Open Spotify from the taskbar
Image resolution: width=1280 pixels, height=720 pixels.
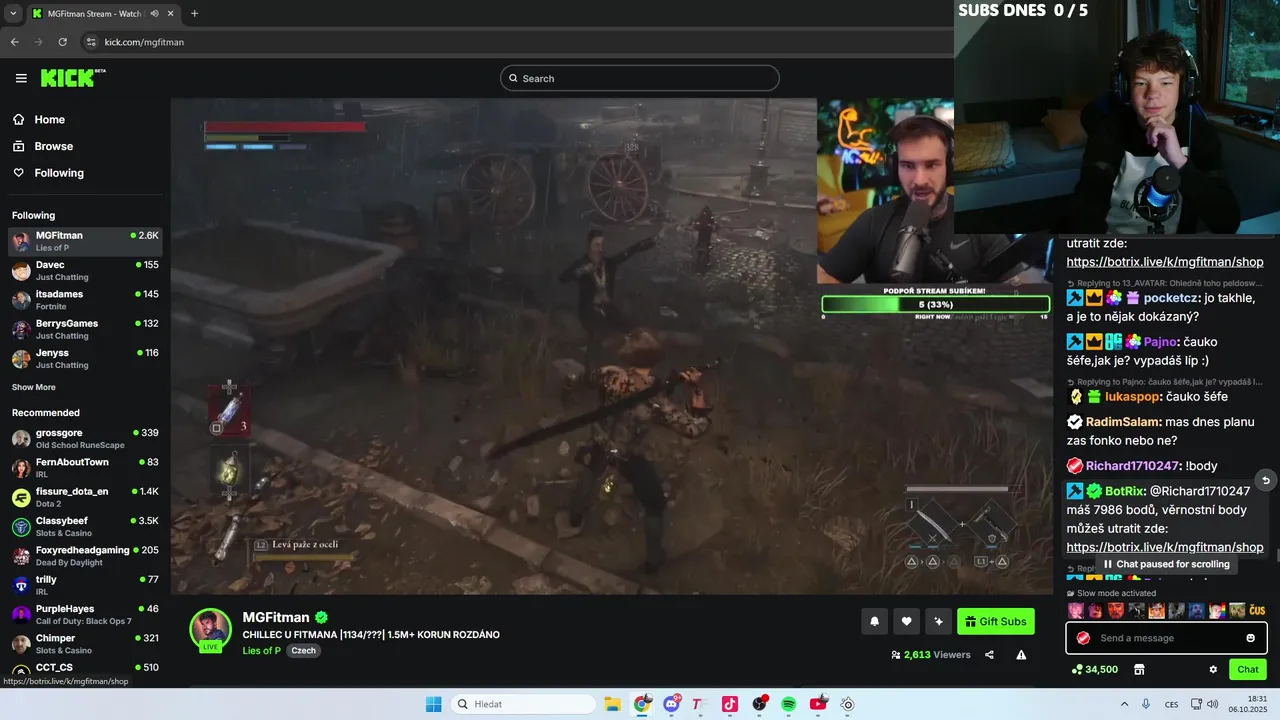[x=788, y=704]
